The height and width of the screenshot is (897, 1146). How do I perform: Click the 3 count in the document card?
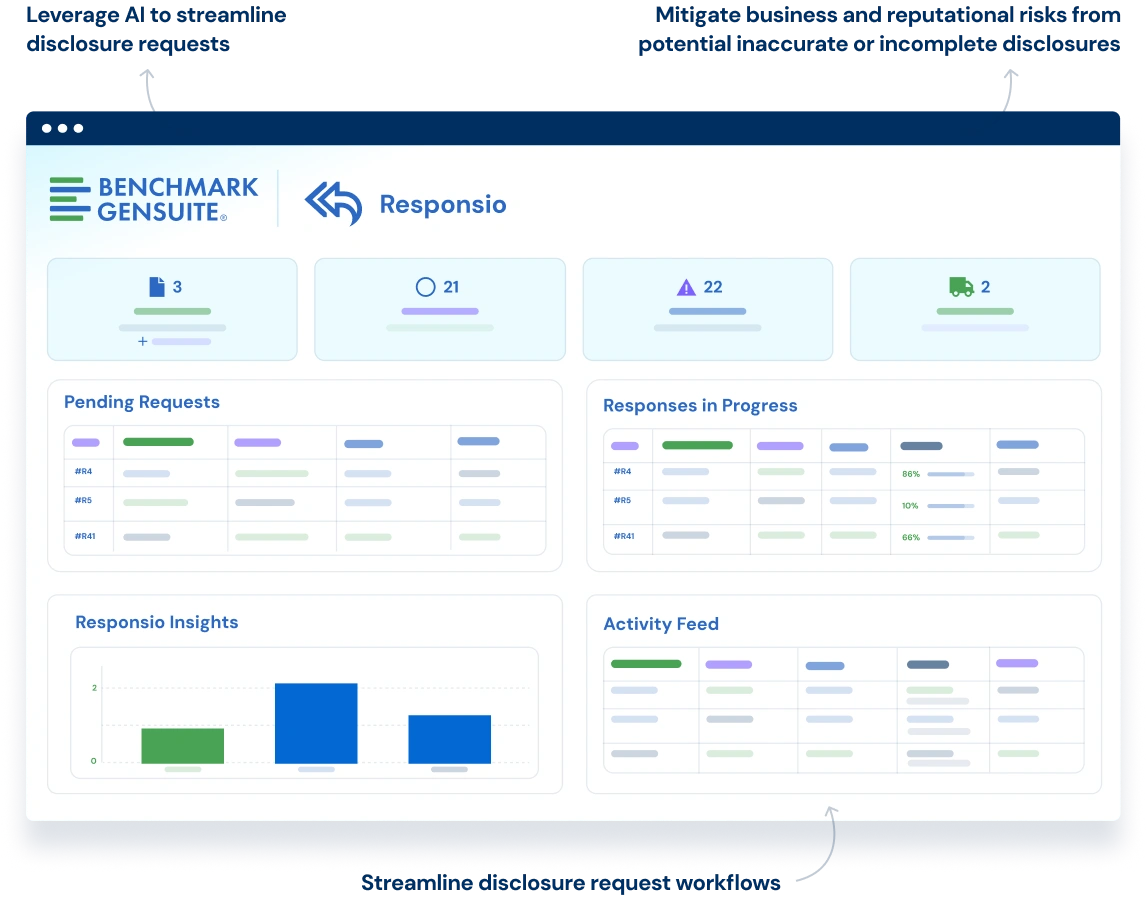(177, 287)
